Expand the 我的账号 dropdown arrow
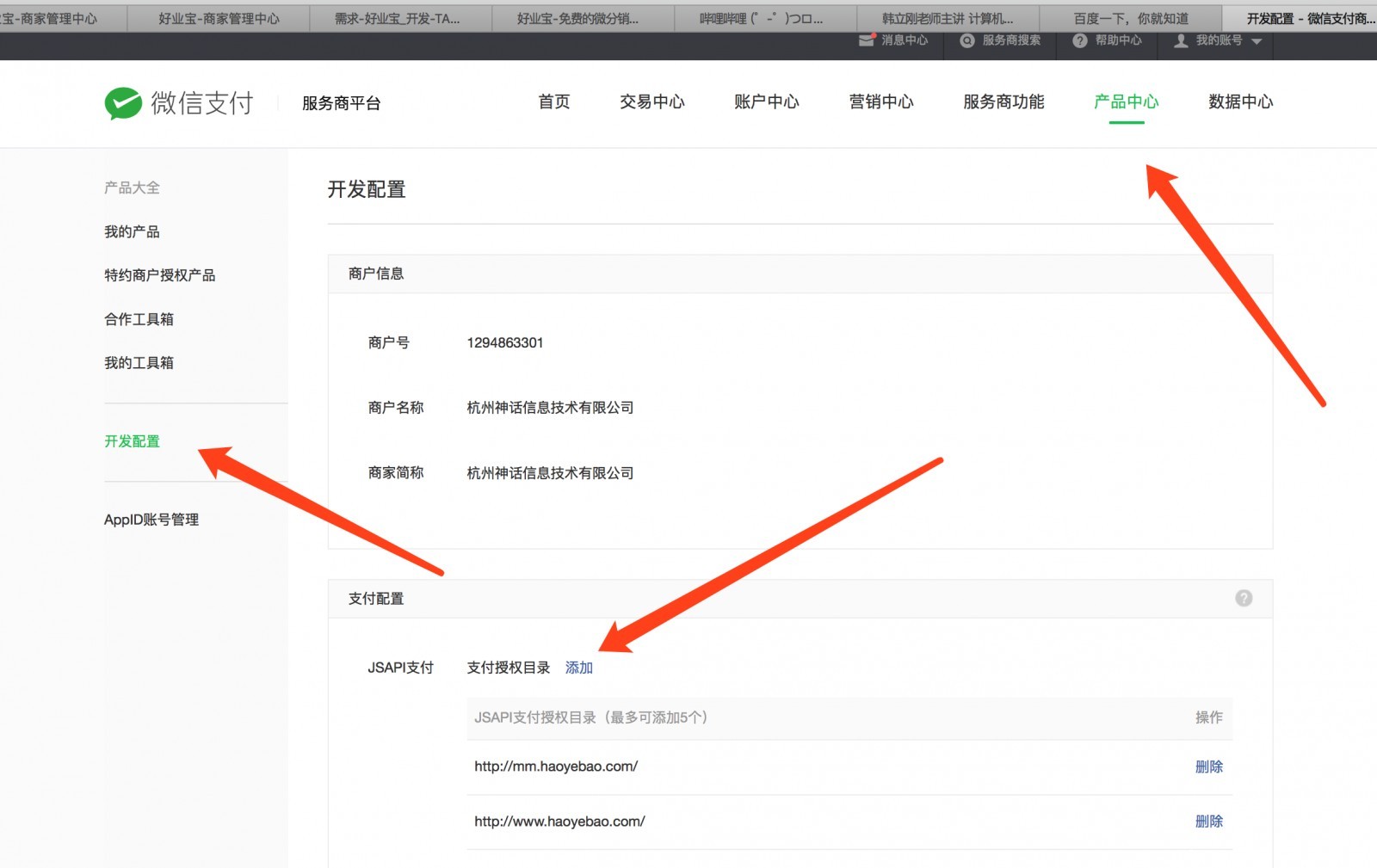 [x=1257, y=41]
